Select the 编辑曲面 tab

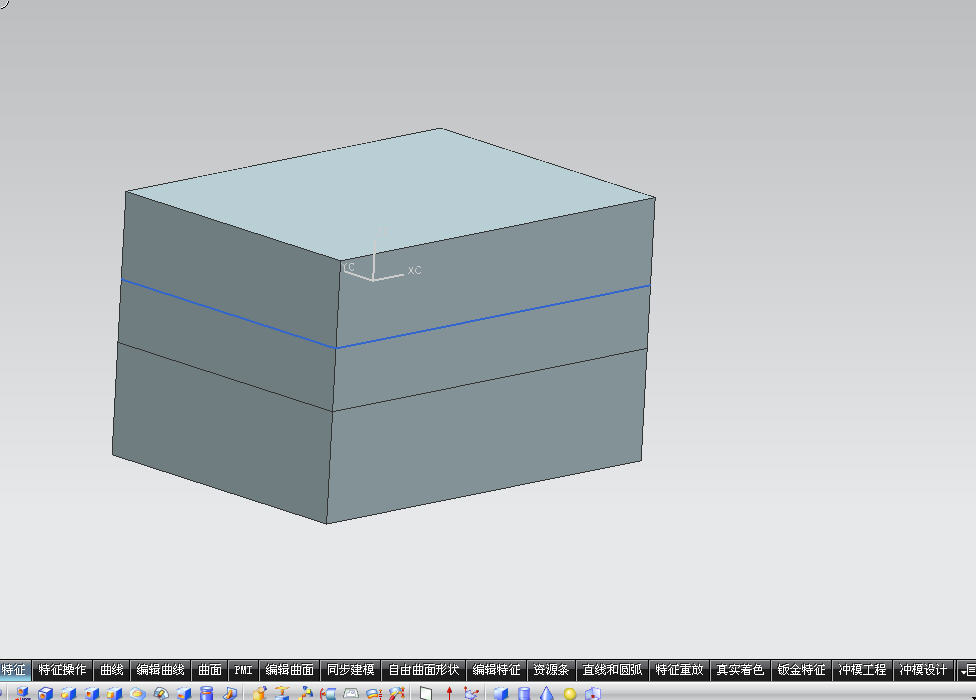289,670
